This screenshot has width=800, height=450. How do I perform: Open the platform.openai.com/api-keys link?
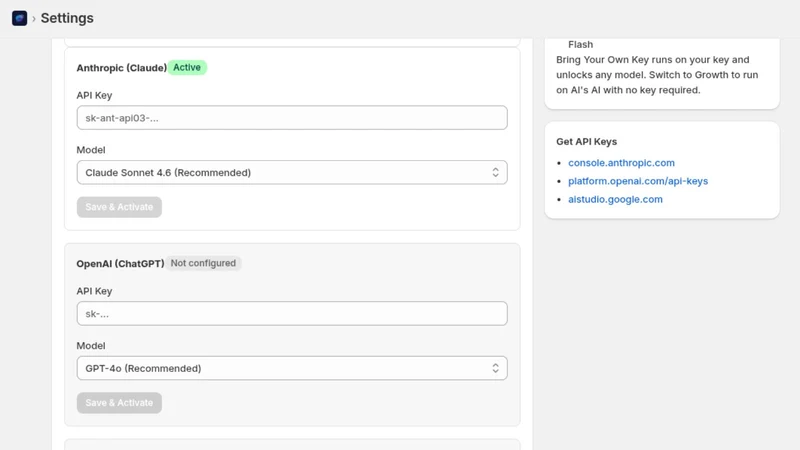pos(638,181)
